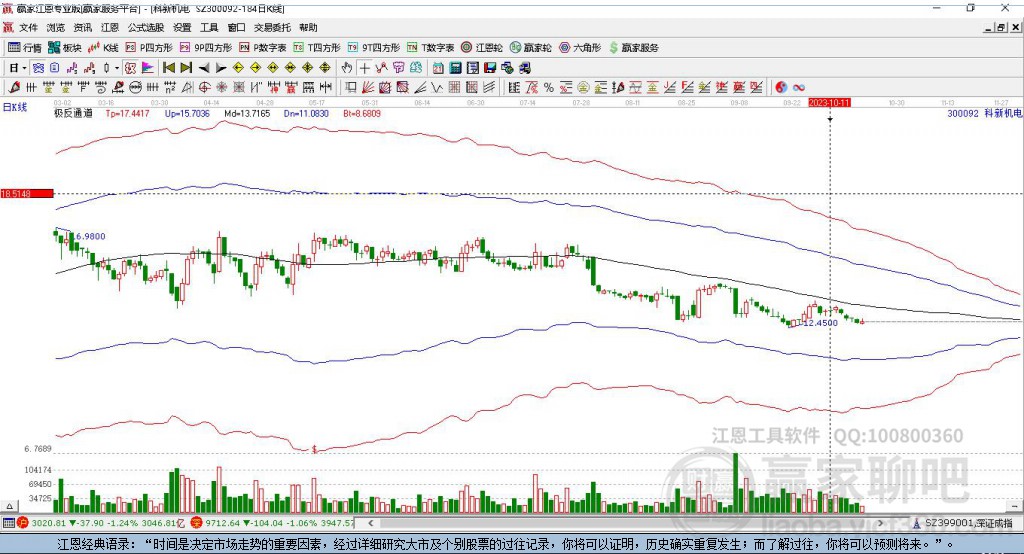Open the calendar icon showing 21
Viewport: 1024px width, 554px height.
click(438, 68)
